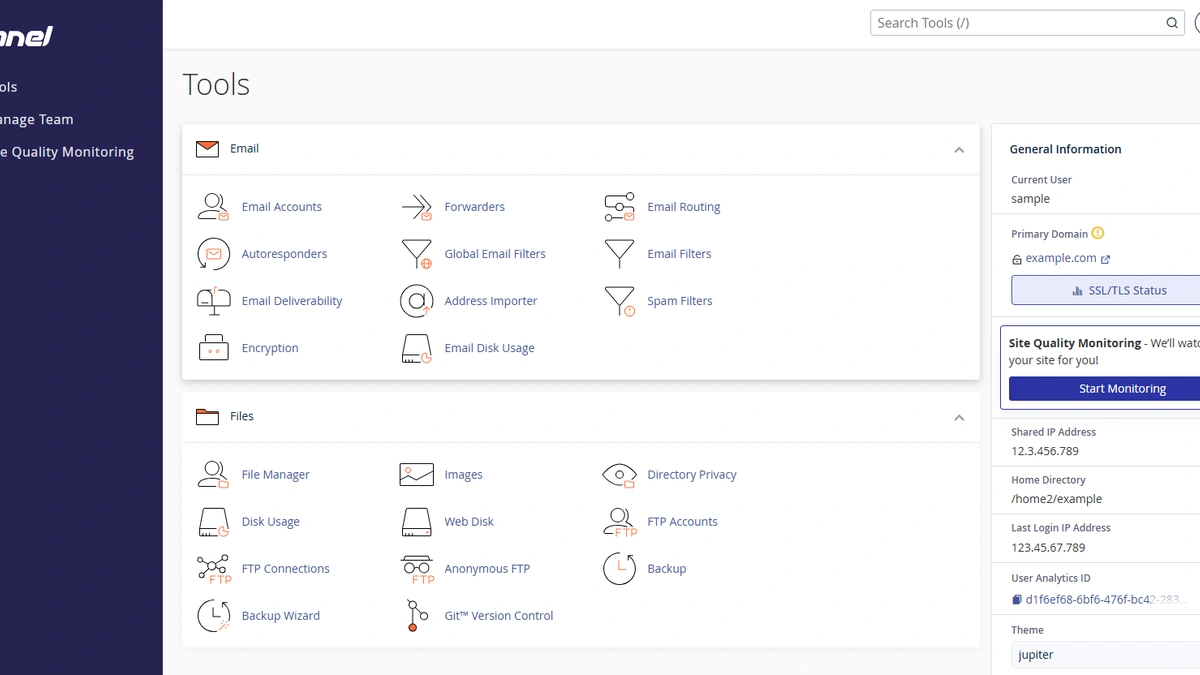The image size is (1200, 675).
Task: Click the File Manager icon
Action: (213, 475)
